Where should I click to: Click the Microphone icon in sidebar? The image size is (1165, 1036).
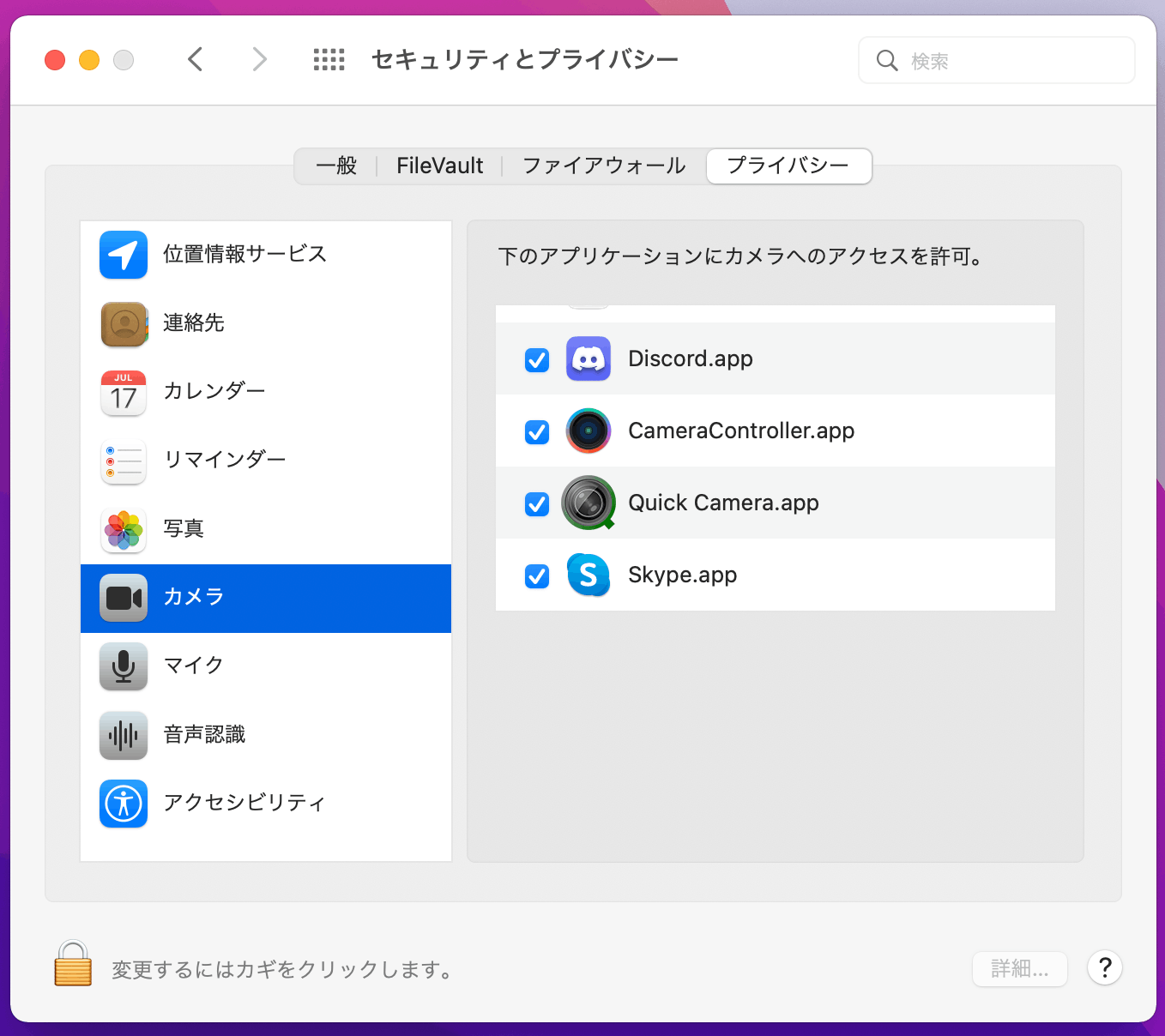point(124,666)
